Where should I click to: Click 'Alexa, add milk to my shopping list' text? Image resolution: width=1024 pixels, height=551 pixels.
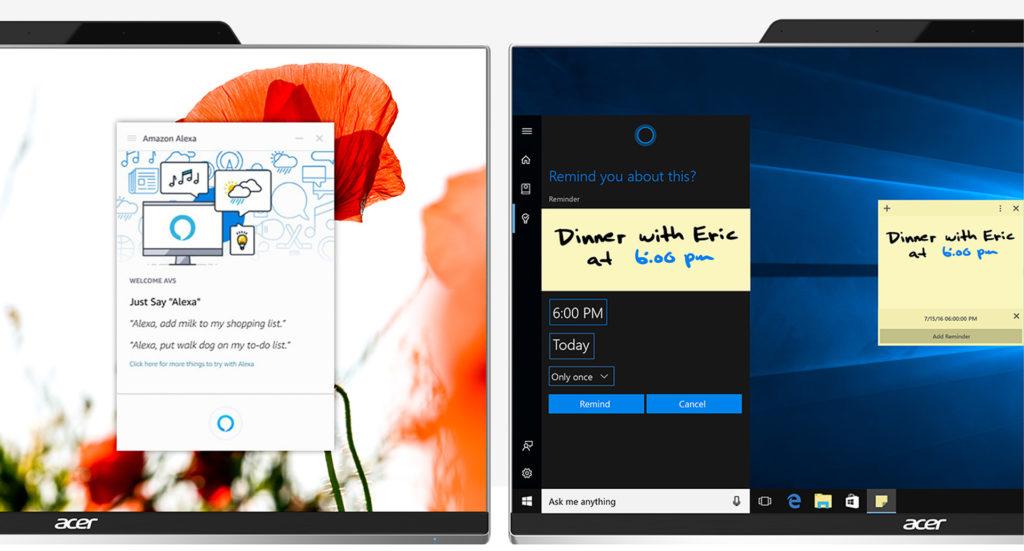[207, 324]
